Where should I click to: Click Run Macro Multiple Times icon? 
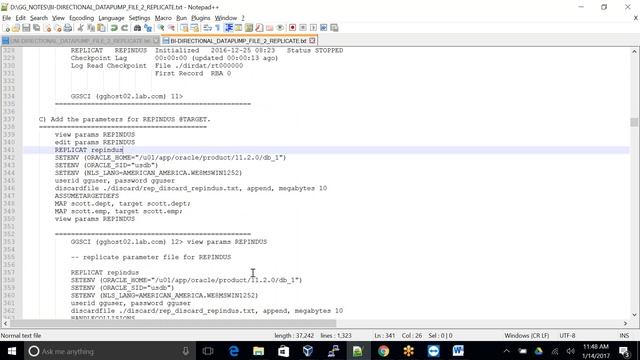pyautogui.click(x=324, y=28)
